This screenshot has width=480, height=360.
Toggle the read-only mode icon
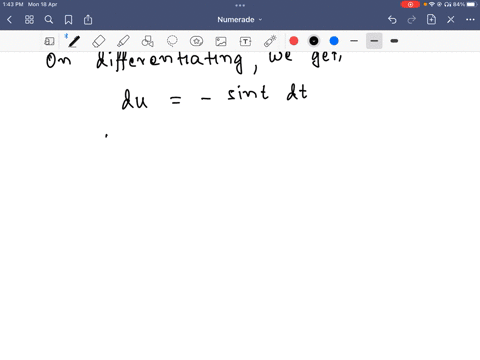(49, 41)
